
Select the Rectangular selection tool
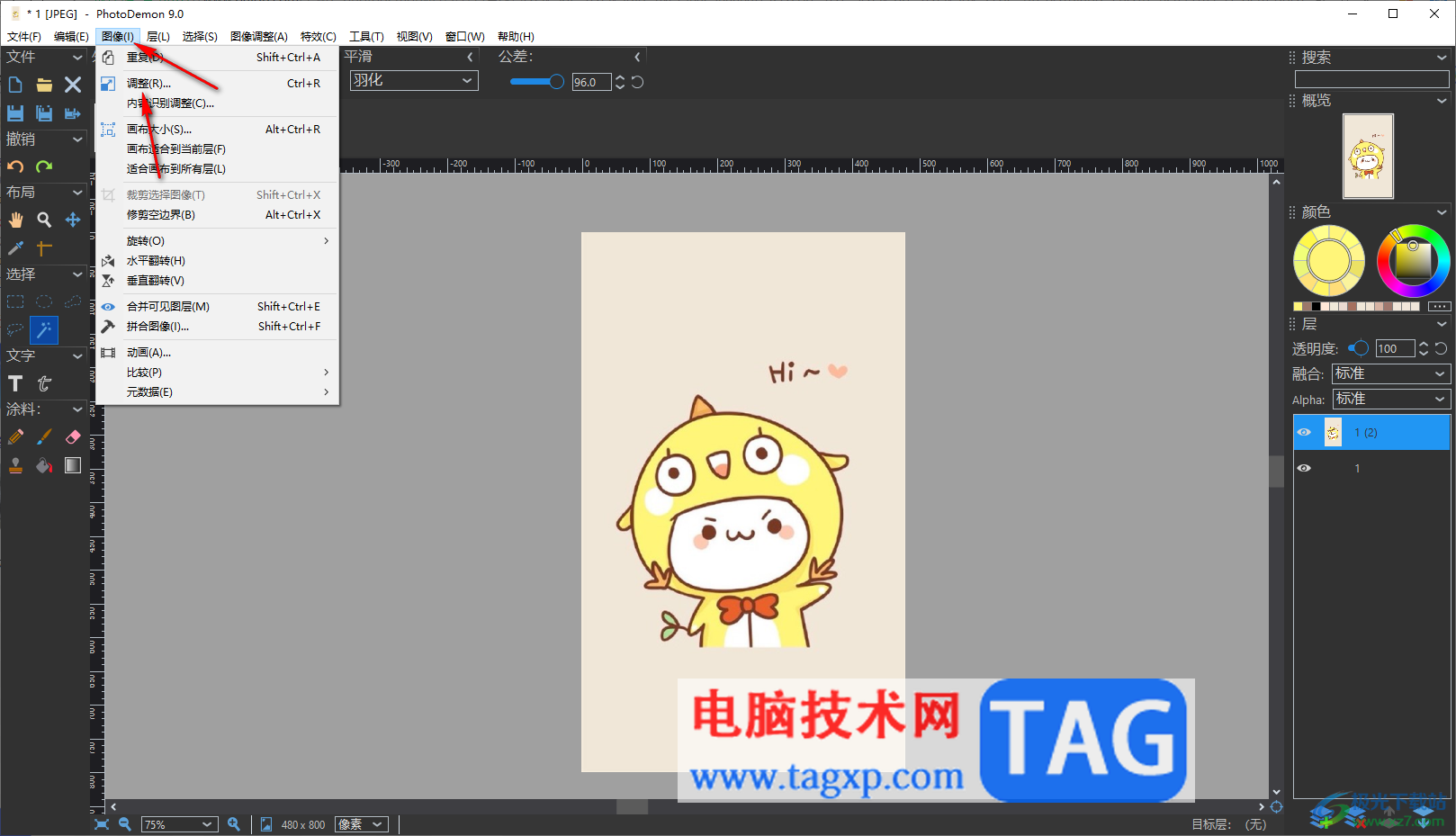click(15, 301)
